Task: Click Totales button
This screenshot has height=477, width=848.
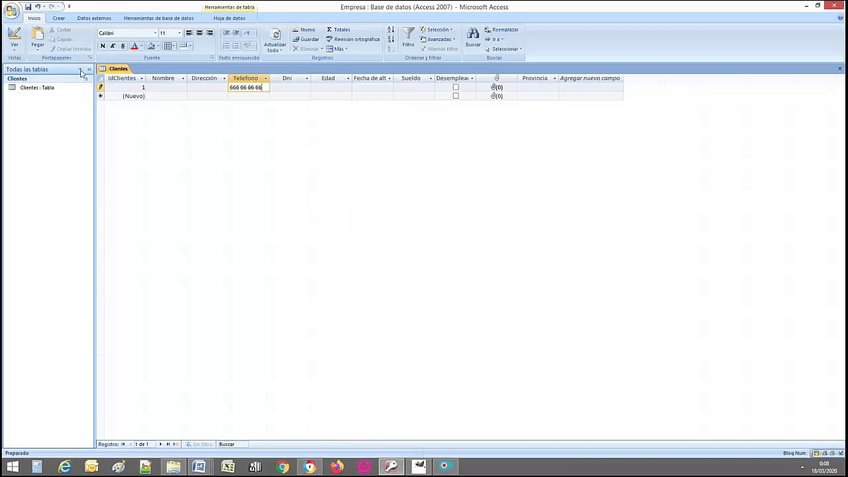Action: (x=339, y=30)
